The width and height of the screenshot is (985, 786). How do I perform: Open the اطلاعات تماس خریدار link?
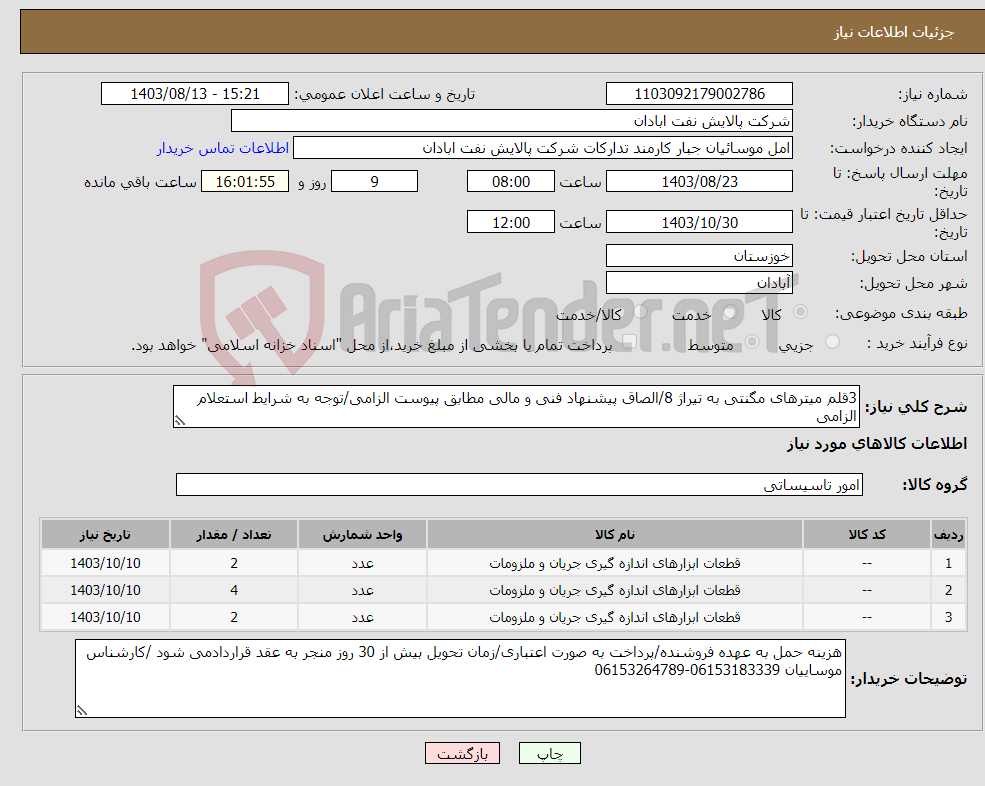222,148
